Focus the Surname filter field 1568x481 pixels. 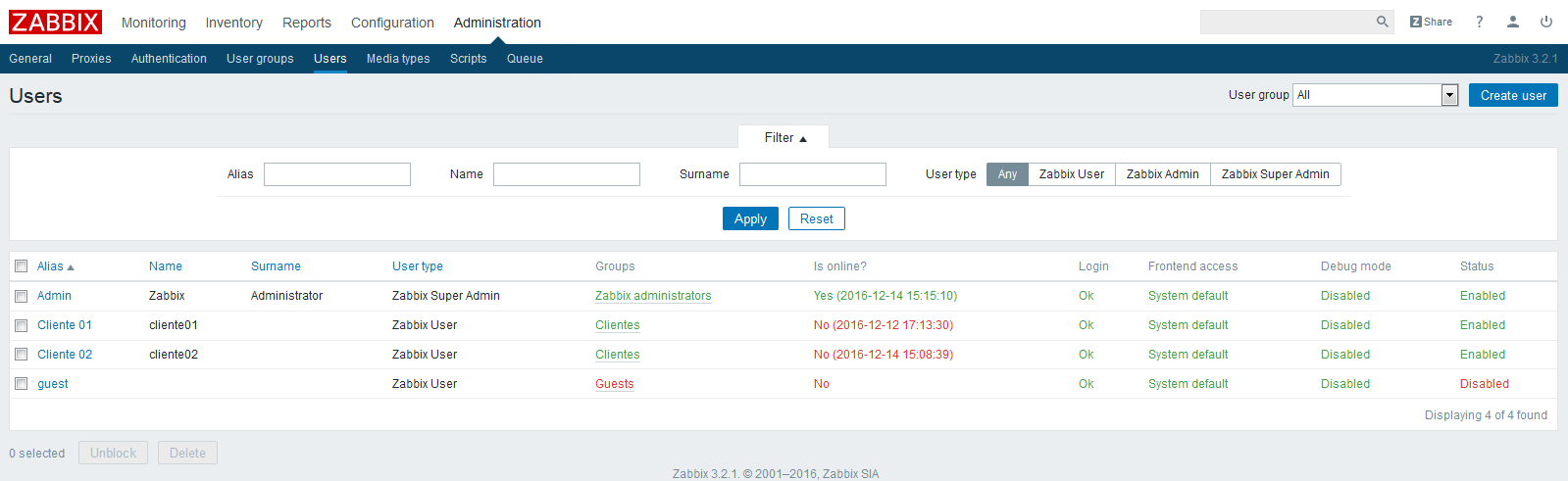pos(813,174)
